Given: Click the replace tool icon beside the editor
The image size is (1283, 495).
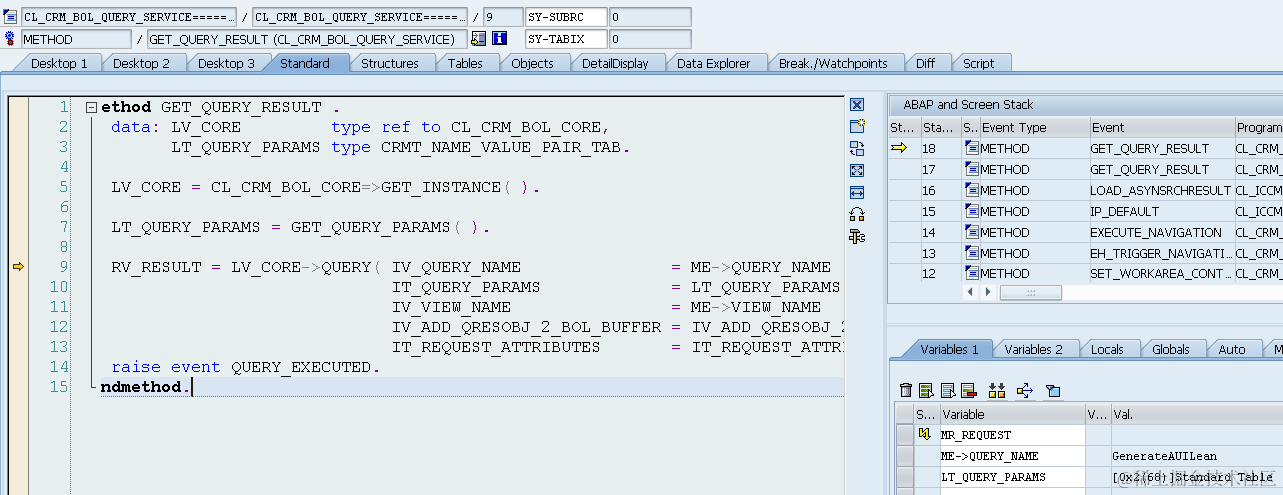Looking at the screenshot, I should (x=857, y=148).
